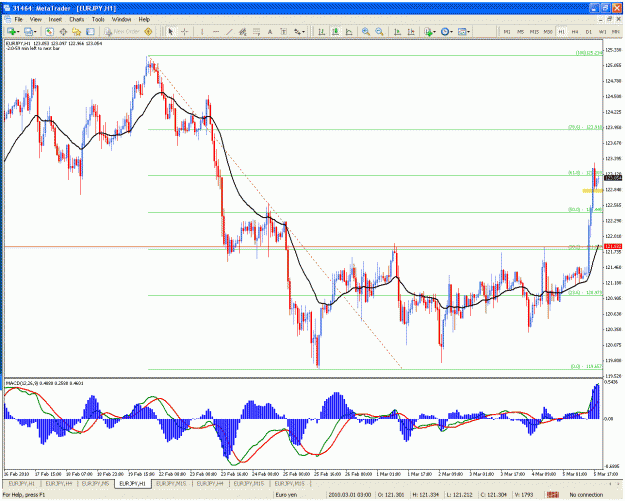Activate the M15 timeframe button
Viewport: 625px width, 501px height.
[x=534, y=32]
